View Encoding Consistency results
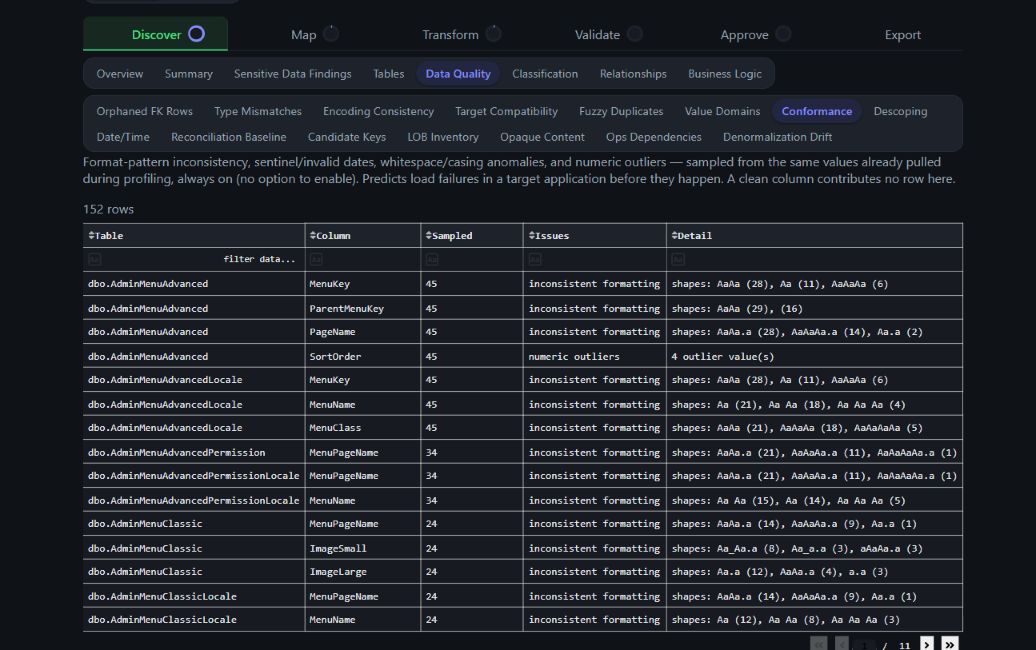Image resolution: width=1036 pixels, height=650 pixels. pyautogui.click(x=379, y=112)
